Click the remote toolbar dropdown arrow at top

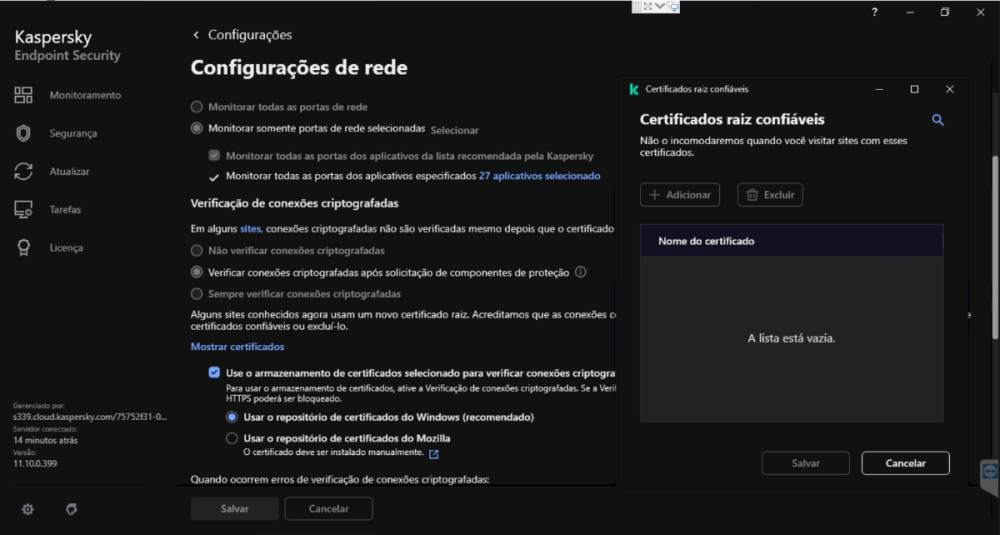660,6
